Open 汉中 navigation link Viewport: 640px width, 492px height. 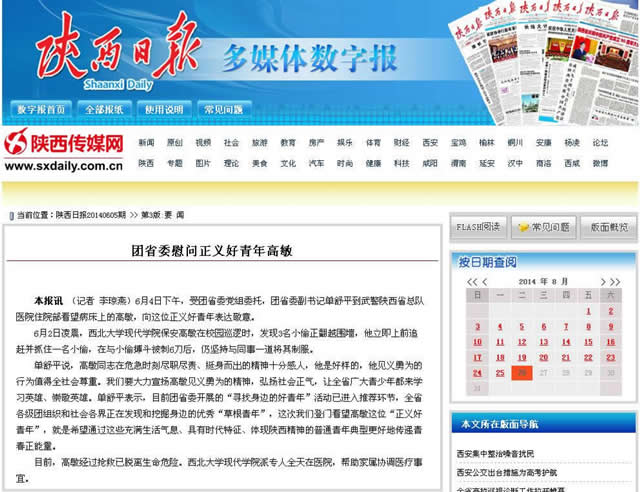coord(515,163)
